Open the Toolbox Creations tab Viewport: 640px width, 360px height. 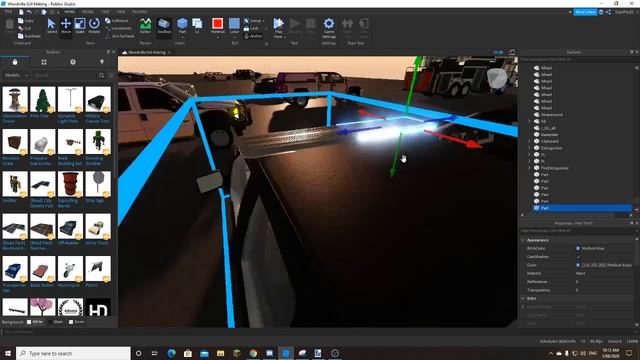point(102,62)
